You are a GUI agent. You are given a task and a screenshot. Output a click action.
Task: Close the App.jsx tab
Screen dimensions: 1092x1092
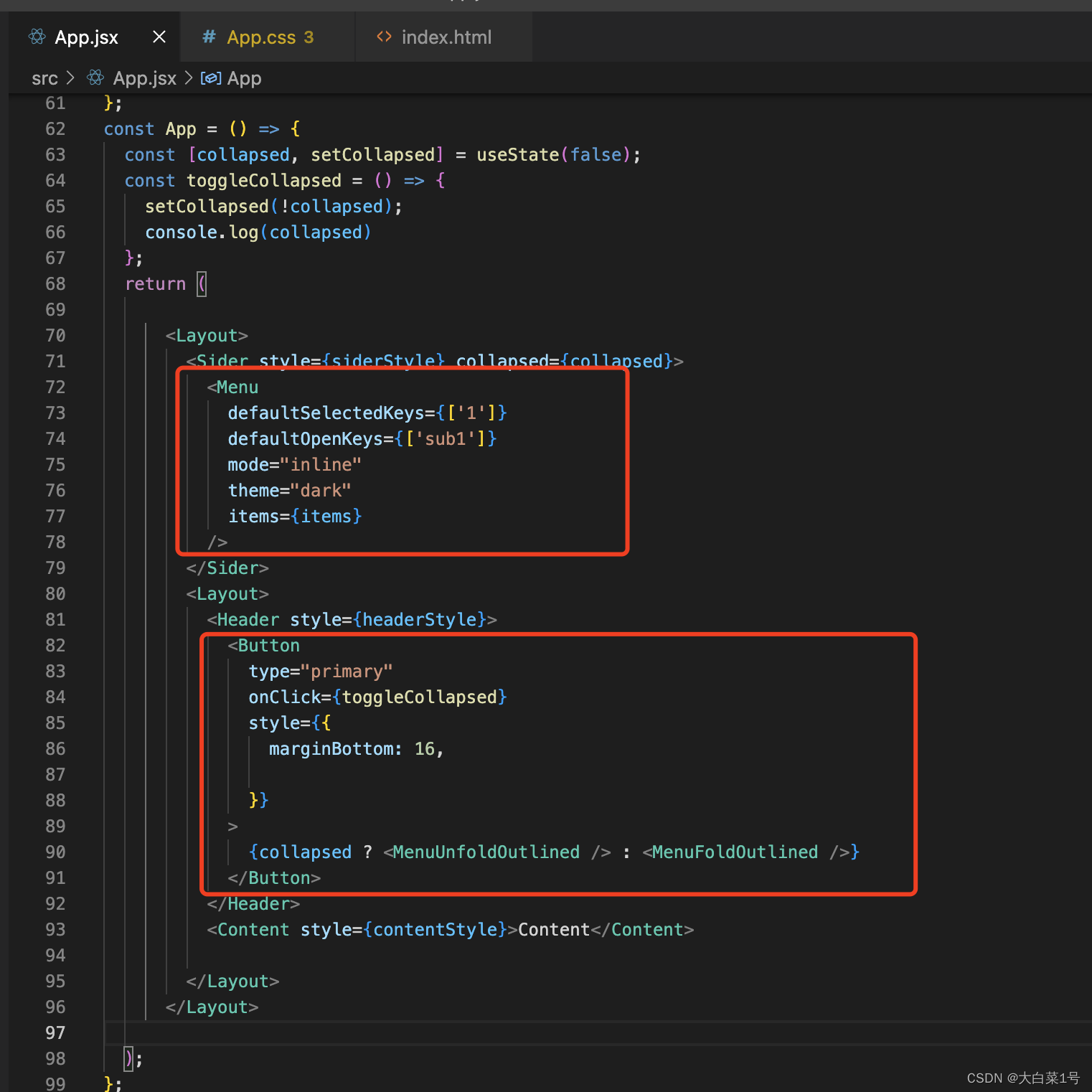point(159,37)
